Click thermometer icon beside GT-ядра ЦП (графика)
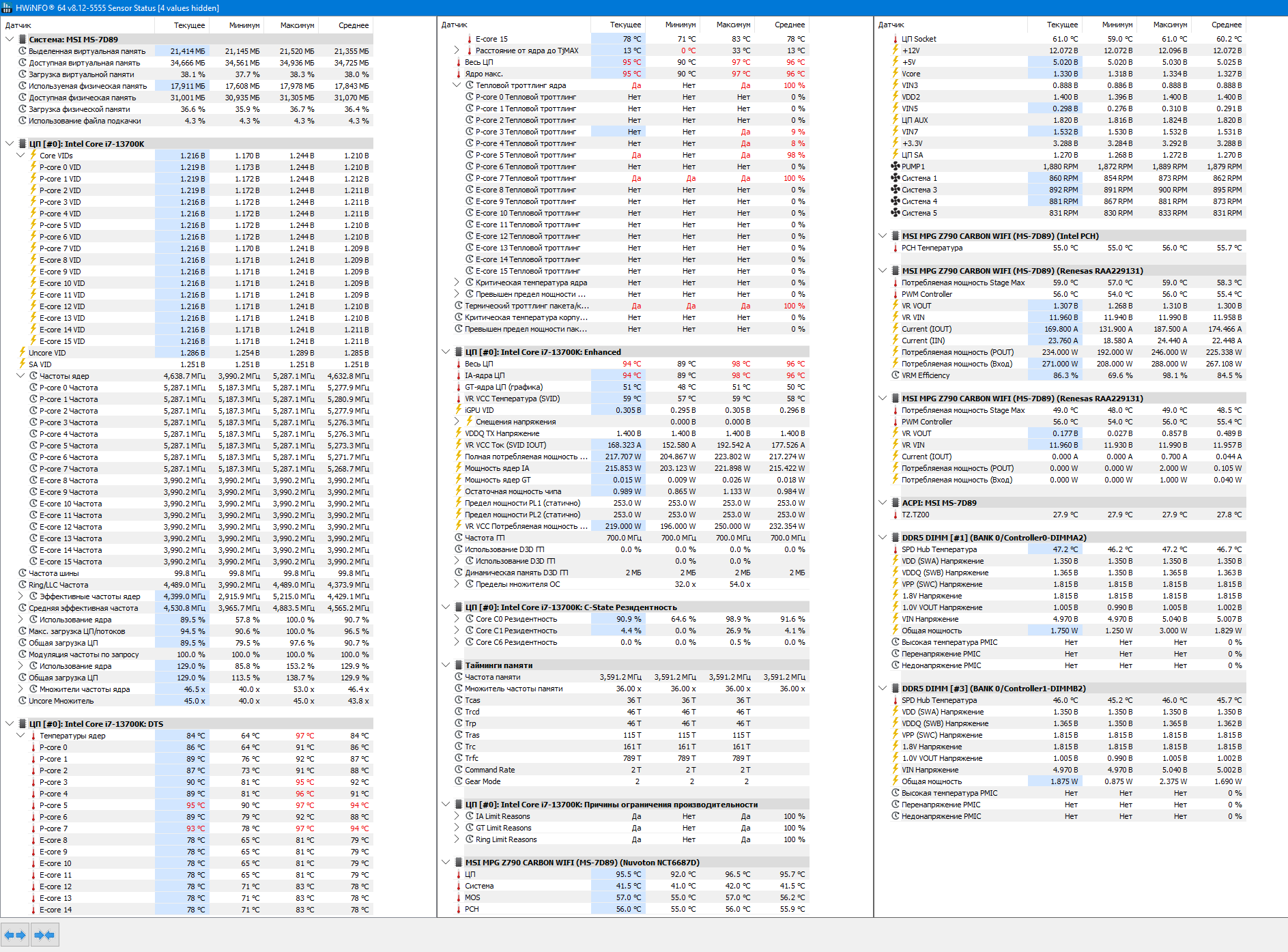Image resolution: width=1288 pixels, height=952 pixels. (x=459, y=387)
